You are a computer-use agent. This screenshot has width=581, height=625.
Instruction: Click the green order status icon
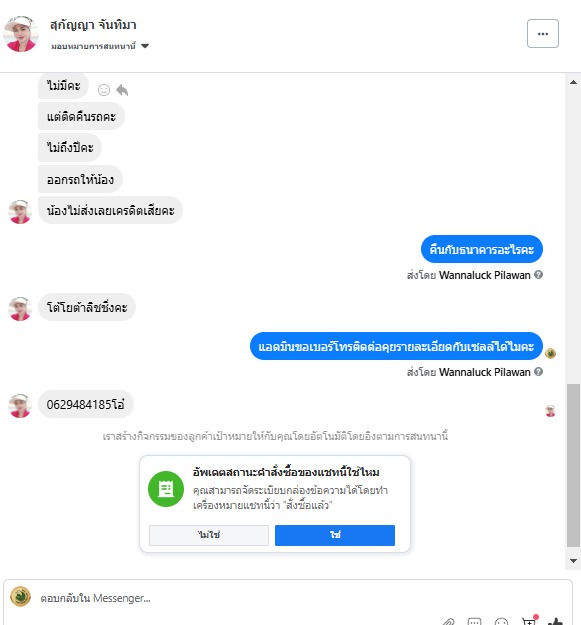point(166,489)
